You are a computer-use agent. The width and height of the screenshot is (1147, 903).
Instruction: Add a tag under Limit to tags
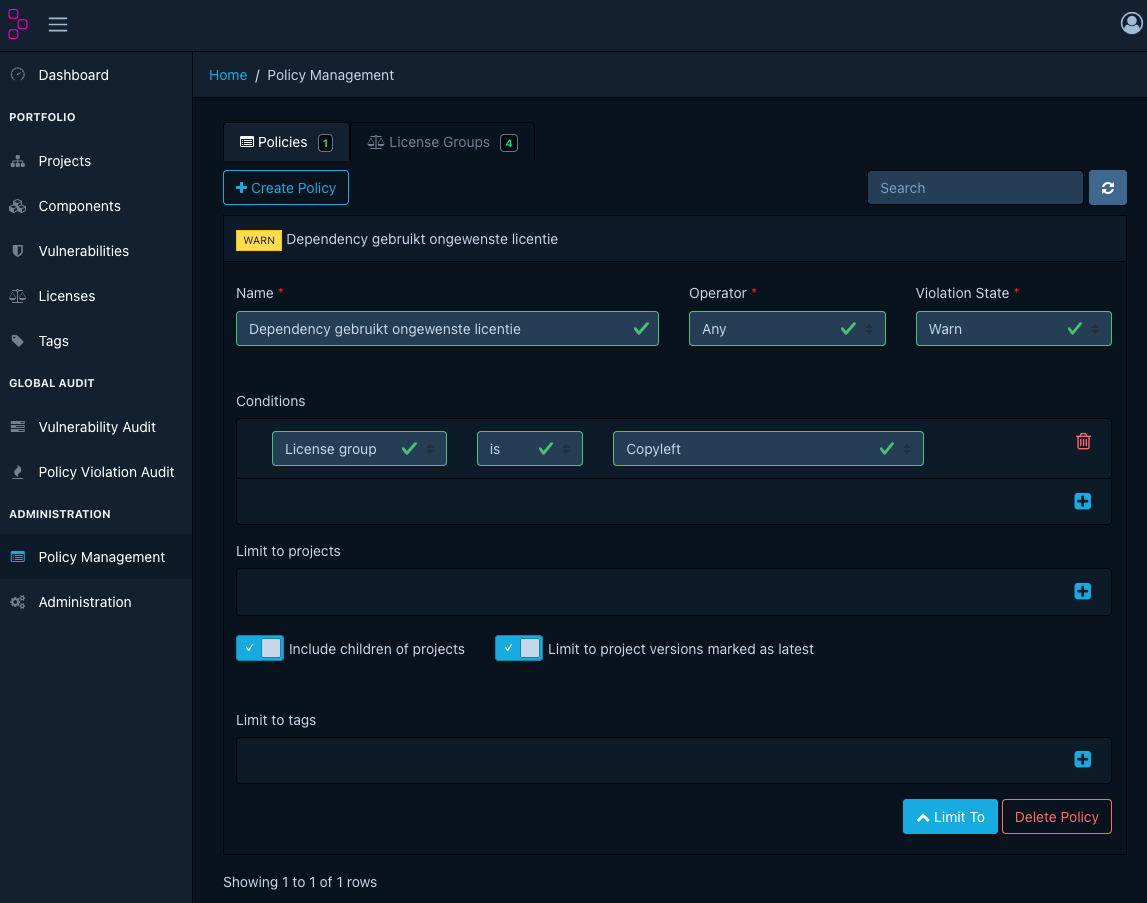point(1083,760)
